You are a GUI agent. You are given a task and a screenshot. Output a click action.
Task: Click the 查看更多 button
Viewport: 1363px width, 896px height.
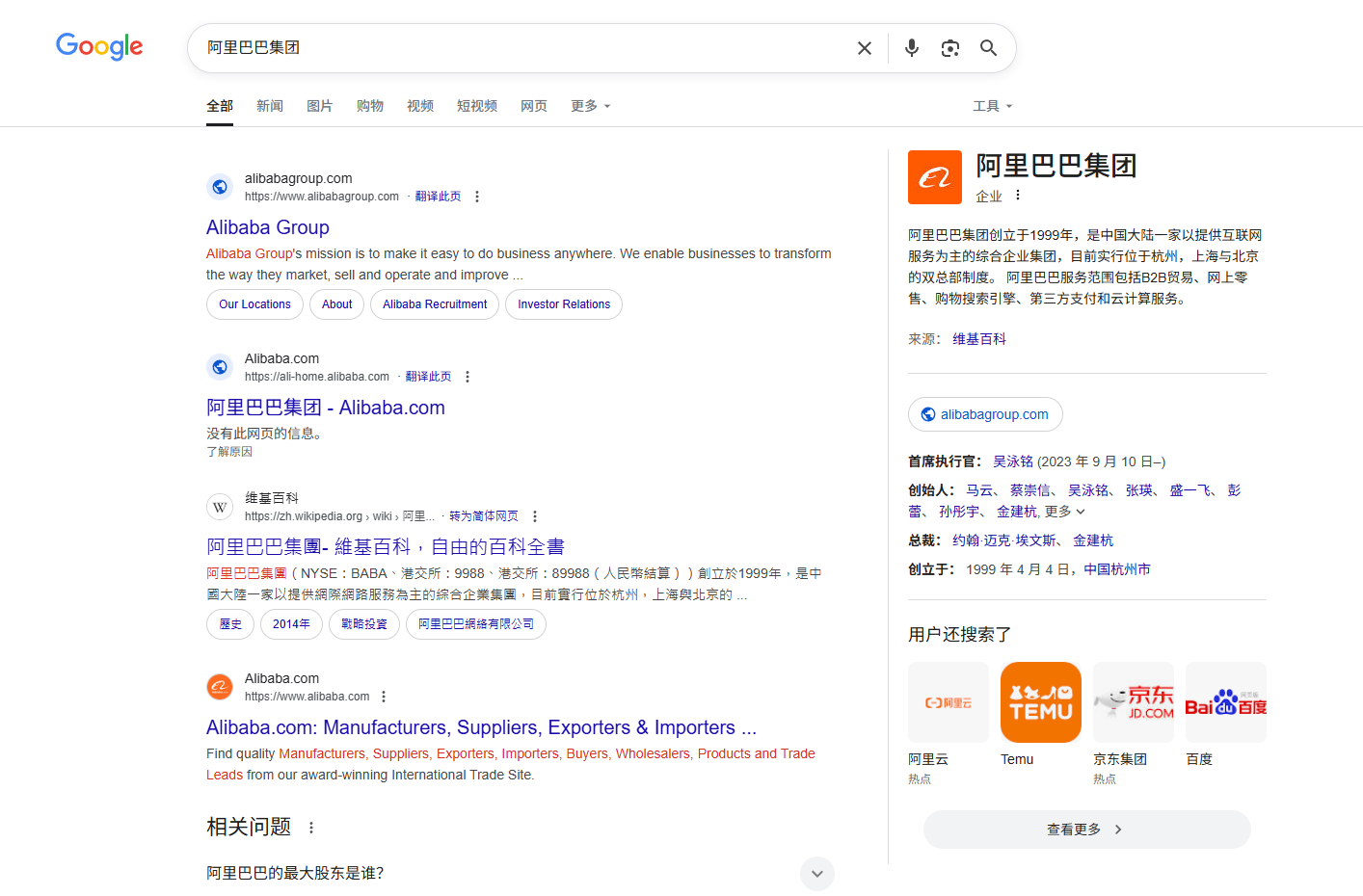(1086, 830)
